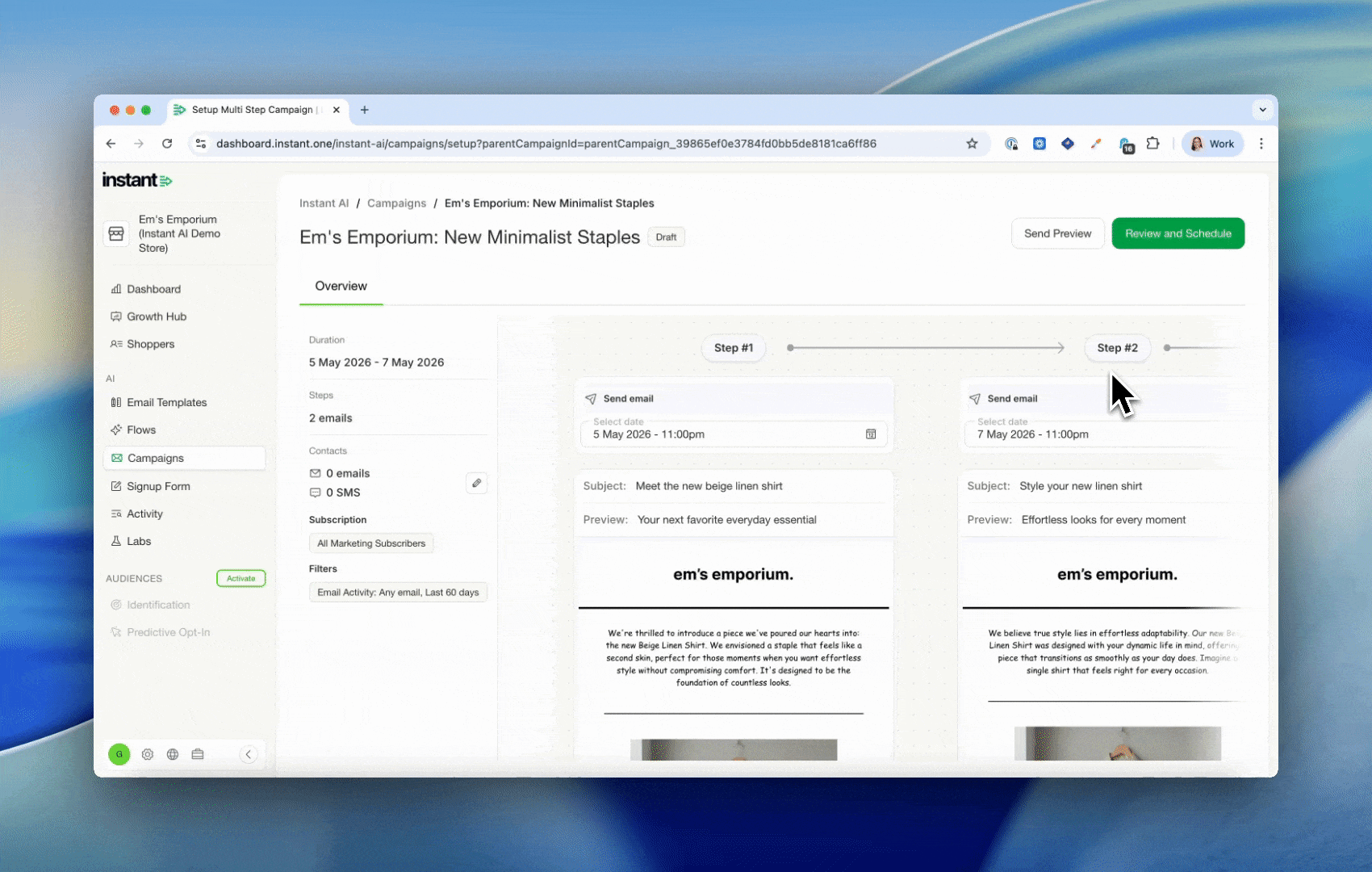
Task: Open the Step #2 email body preview
Action: (1102, 651)
